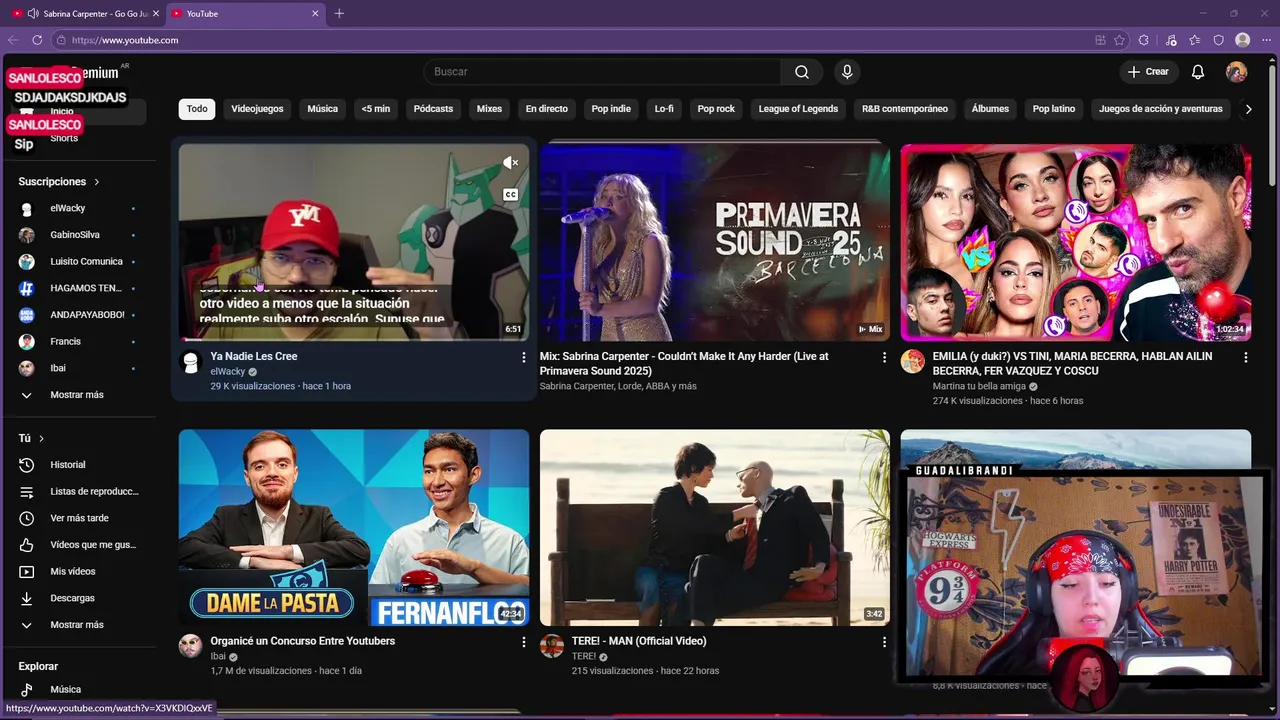
Task: Open browser profile avatar icon
Action: coord(1243,40)
